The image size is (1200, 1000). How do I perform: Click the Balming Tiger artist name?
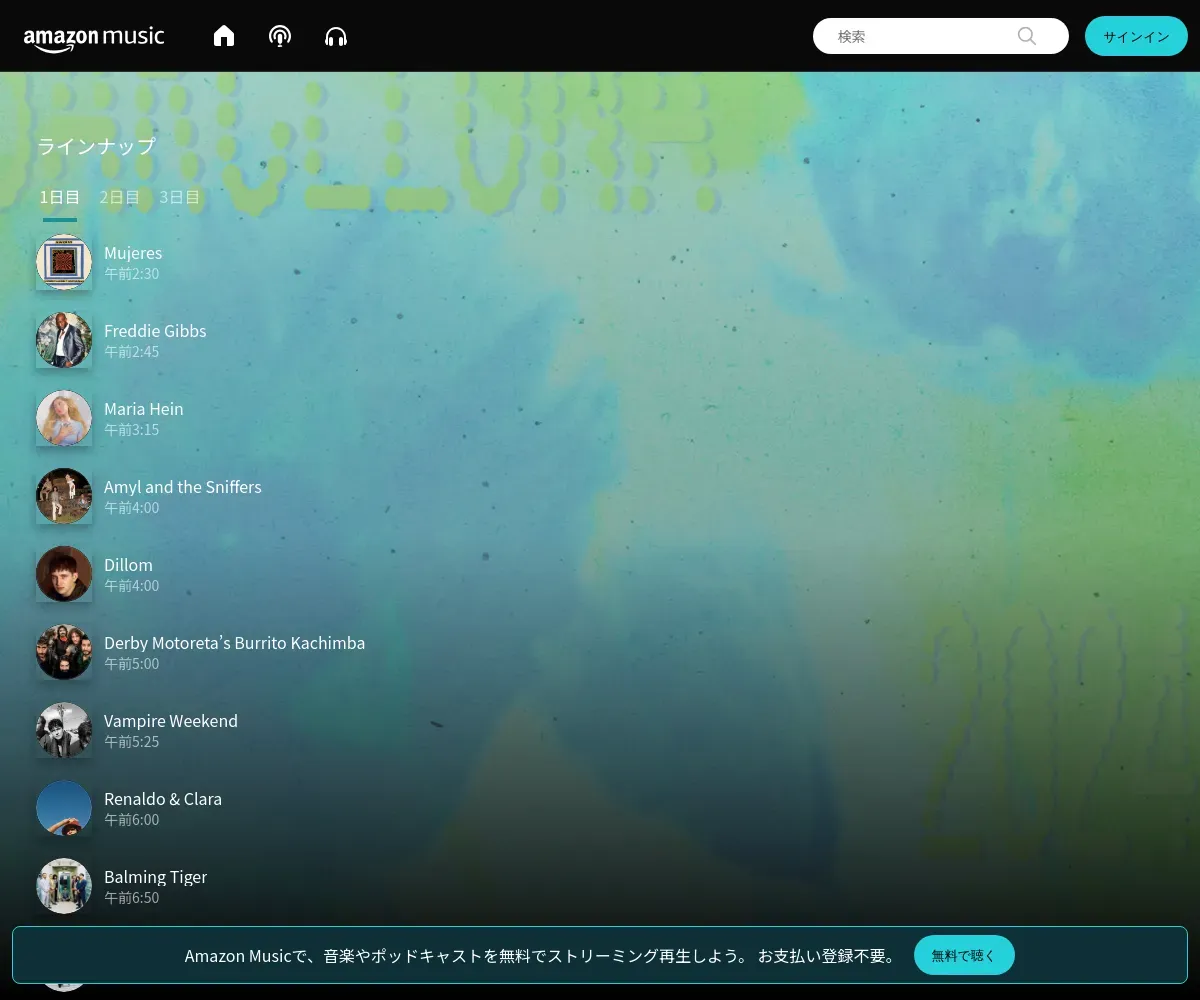(x=156, y=877)
